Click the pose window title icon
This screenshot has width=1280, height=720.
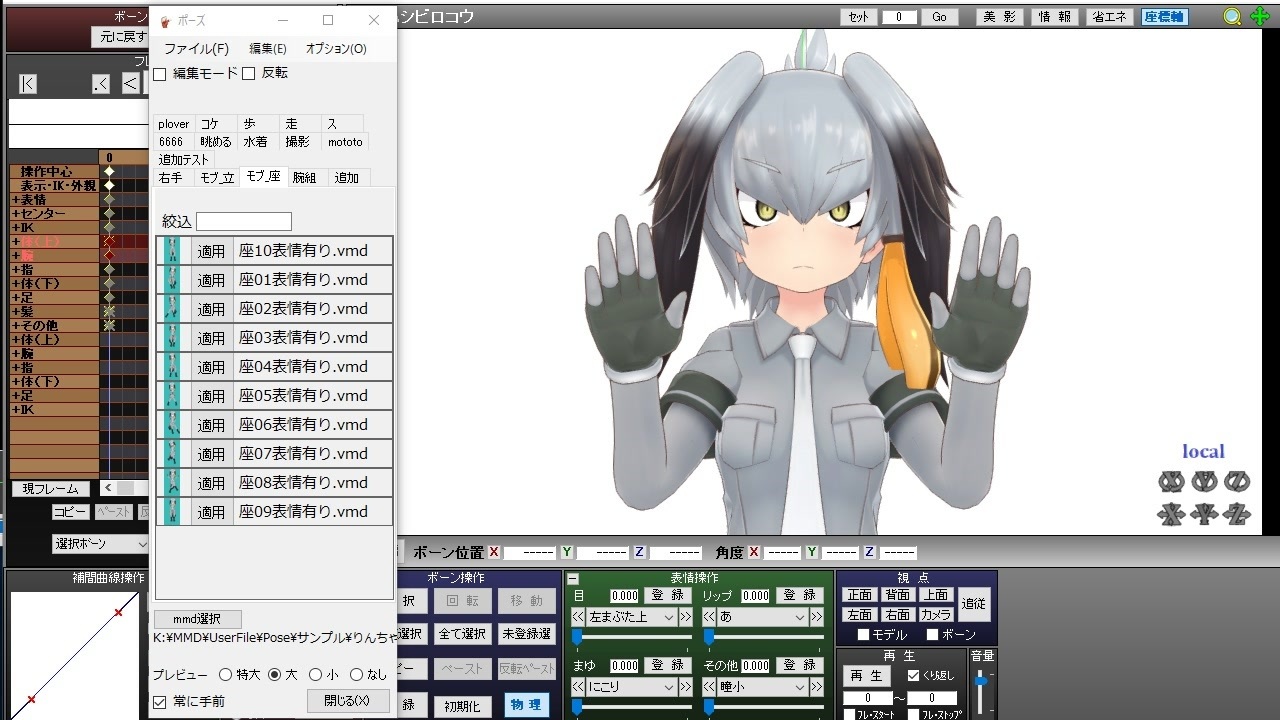(x=165, y=21)
